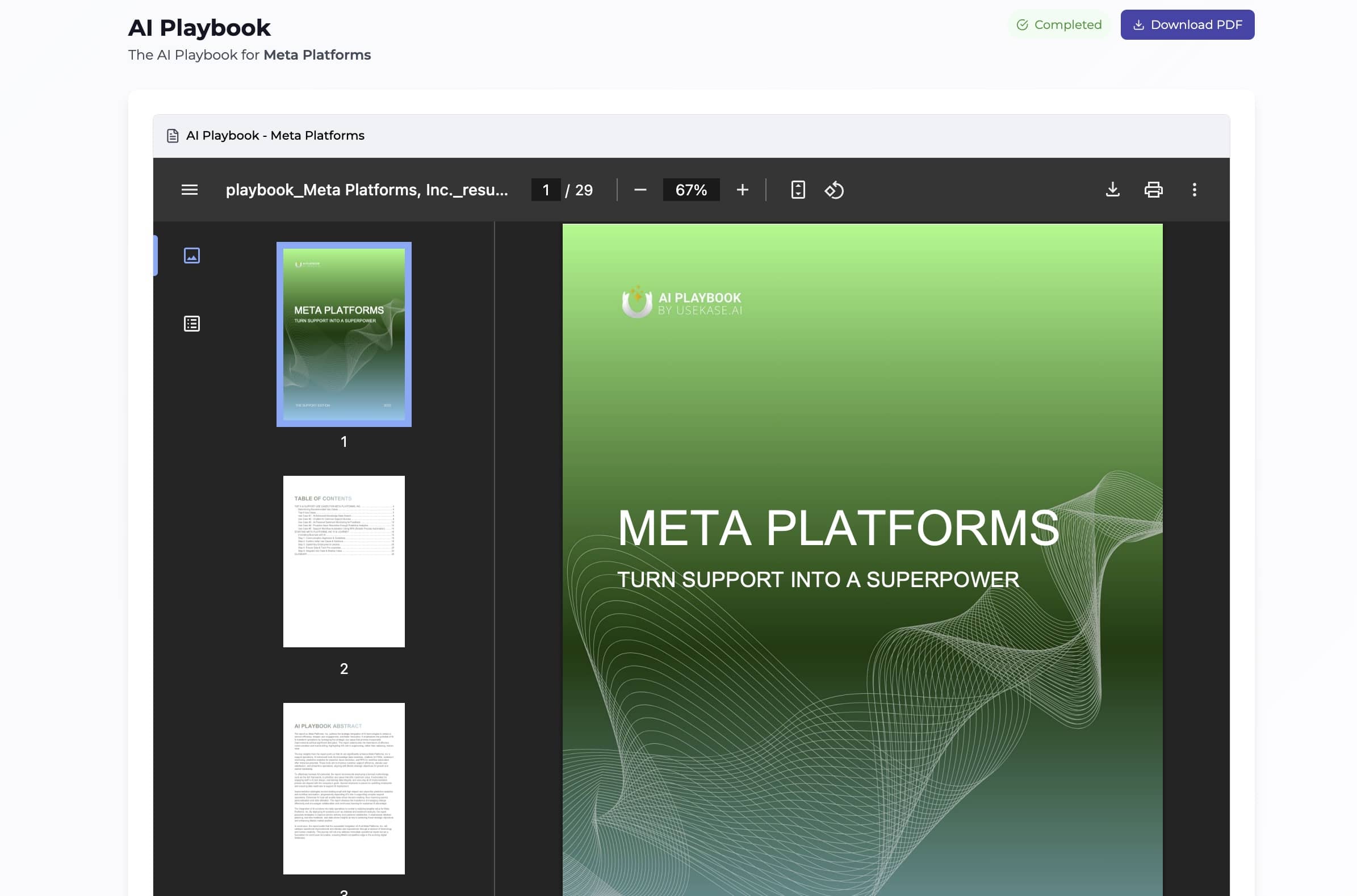Rotate the document counterclockwise

[x=834, y=190]
